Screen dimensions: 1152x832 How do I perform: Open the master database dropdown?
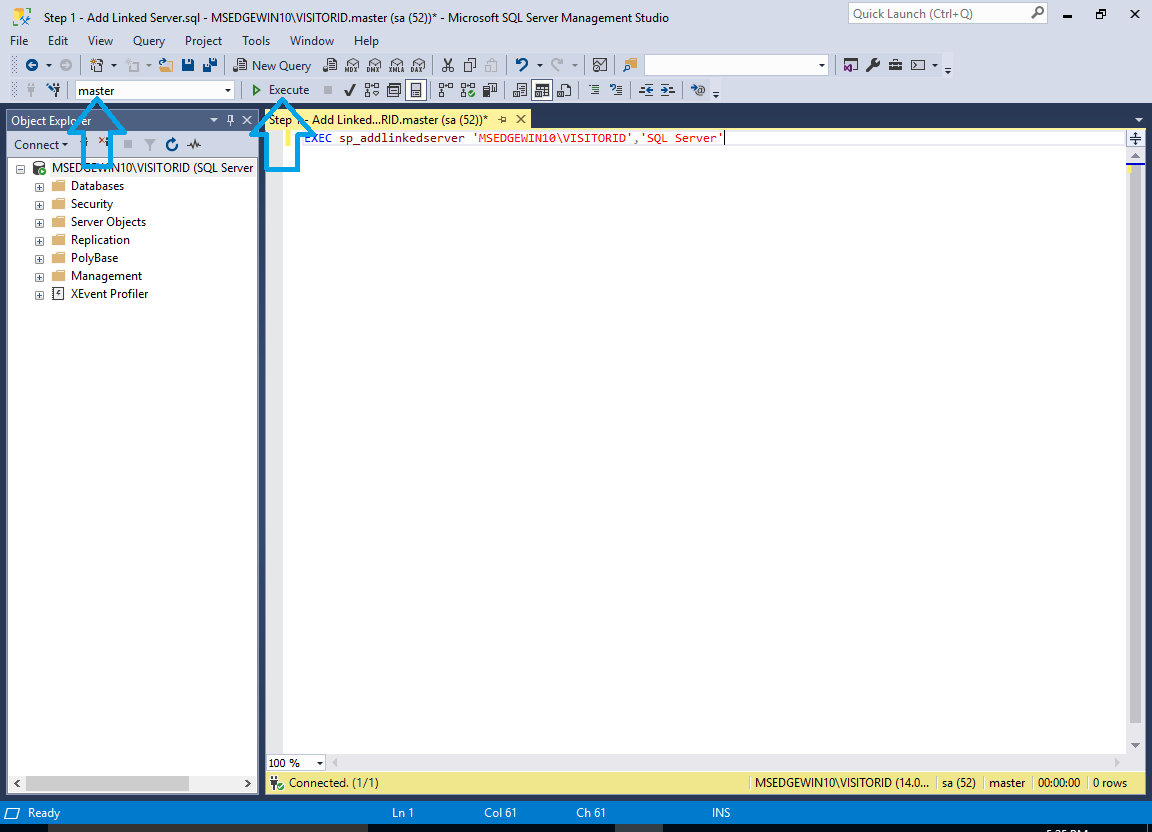[228, 90]
